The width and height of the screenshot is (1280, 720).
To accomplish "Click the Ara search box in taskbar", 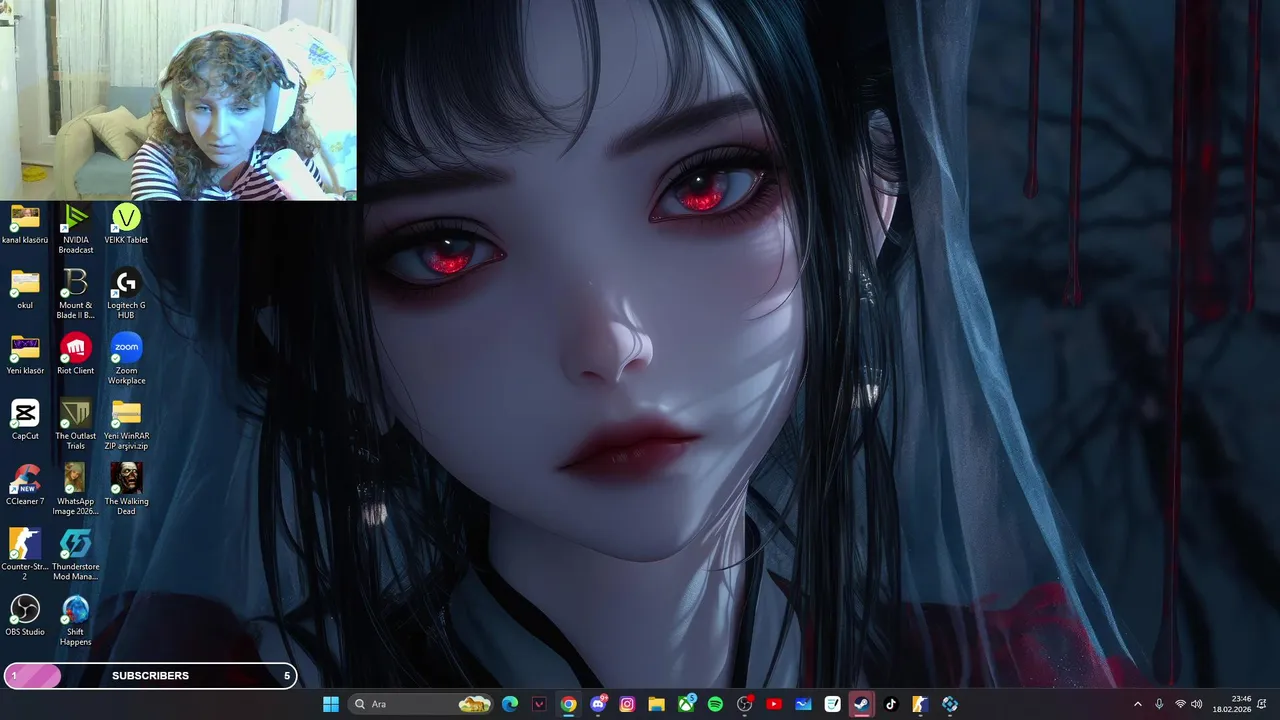I will pos(422,704).
